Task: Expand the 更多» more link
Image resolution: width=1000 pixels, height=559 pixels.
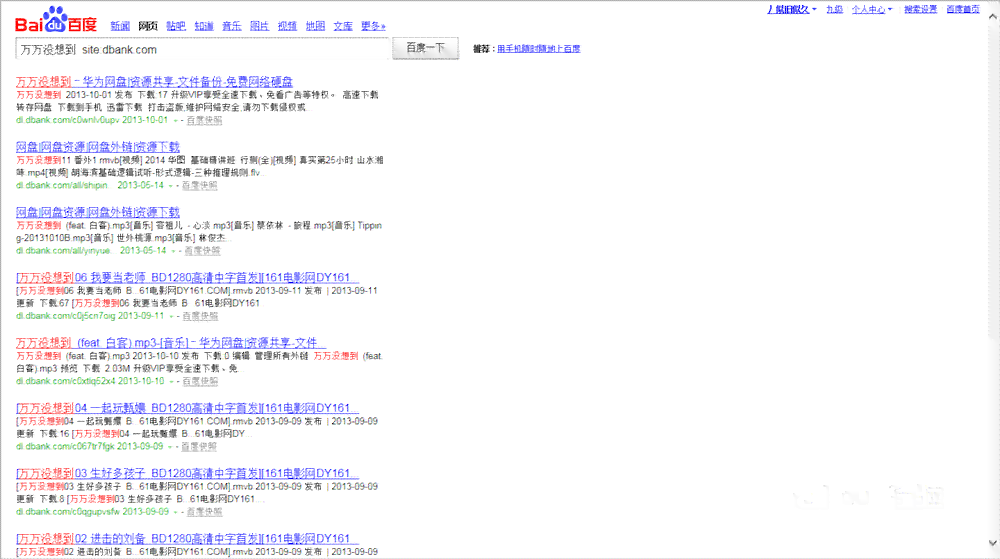Action: [373, 26]
